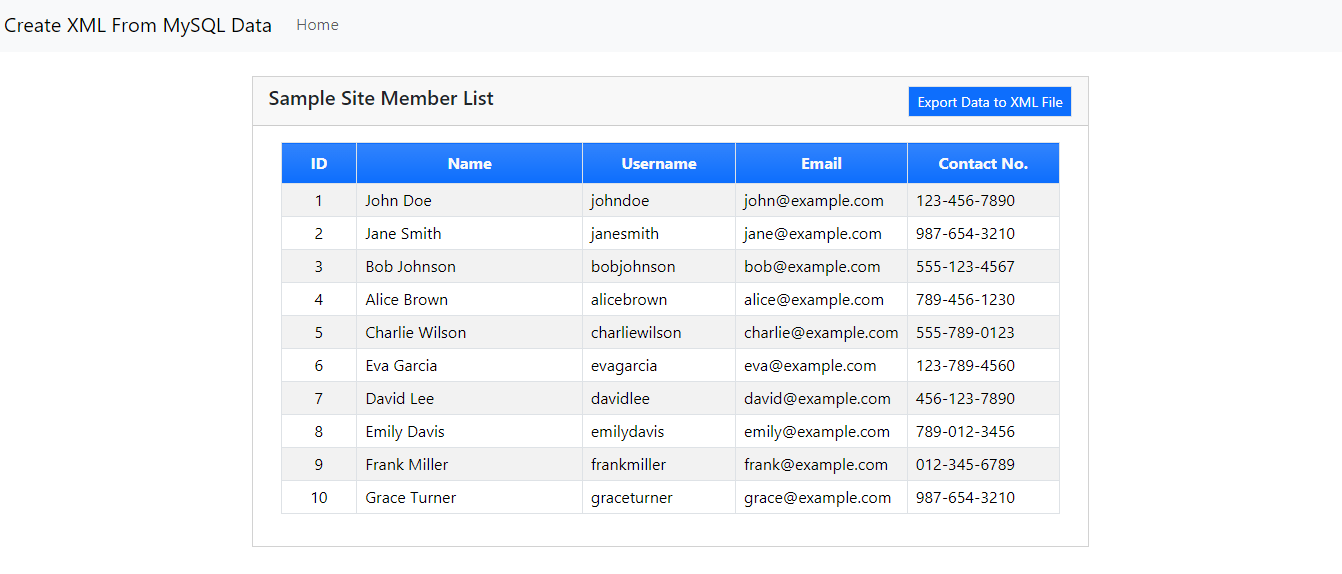Click the Sample Site Member List heading
This screenshot has height=574, width=1342.
381,98
